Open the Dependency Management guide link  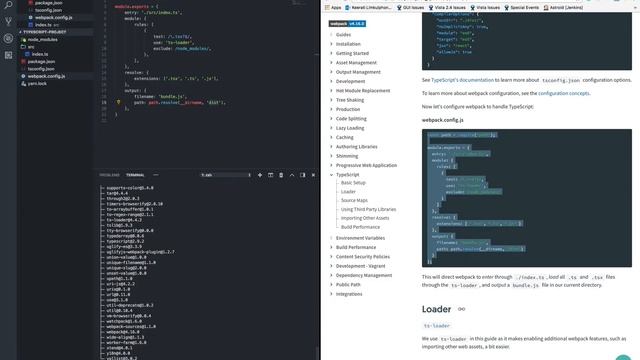[364, 276]
